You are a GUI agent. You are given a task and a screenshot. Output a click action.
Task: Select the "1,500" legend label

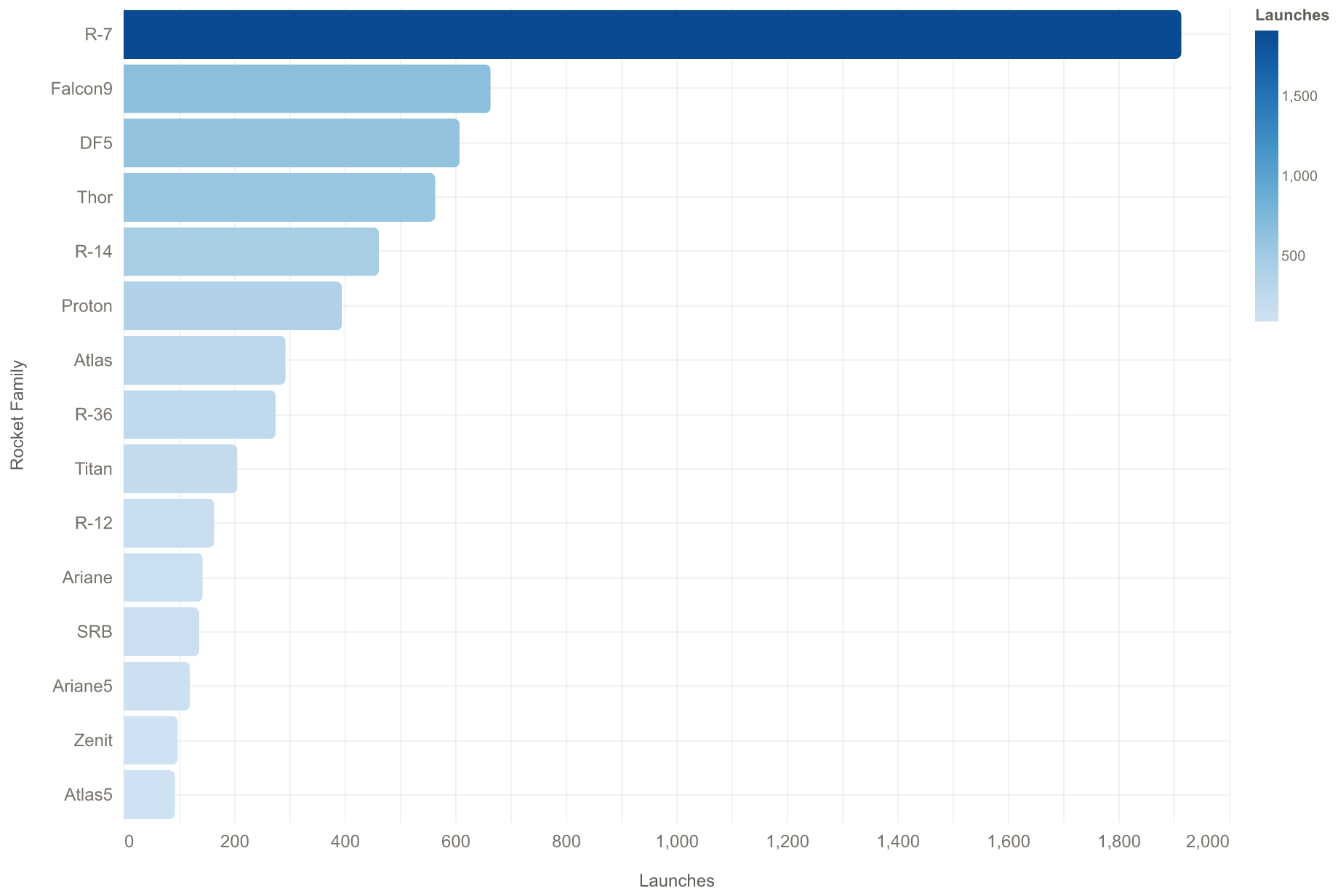click(x=1299, y=97)
